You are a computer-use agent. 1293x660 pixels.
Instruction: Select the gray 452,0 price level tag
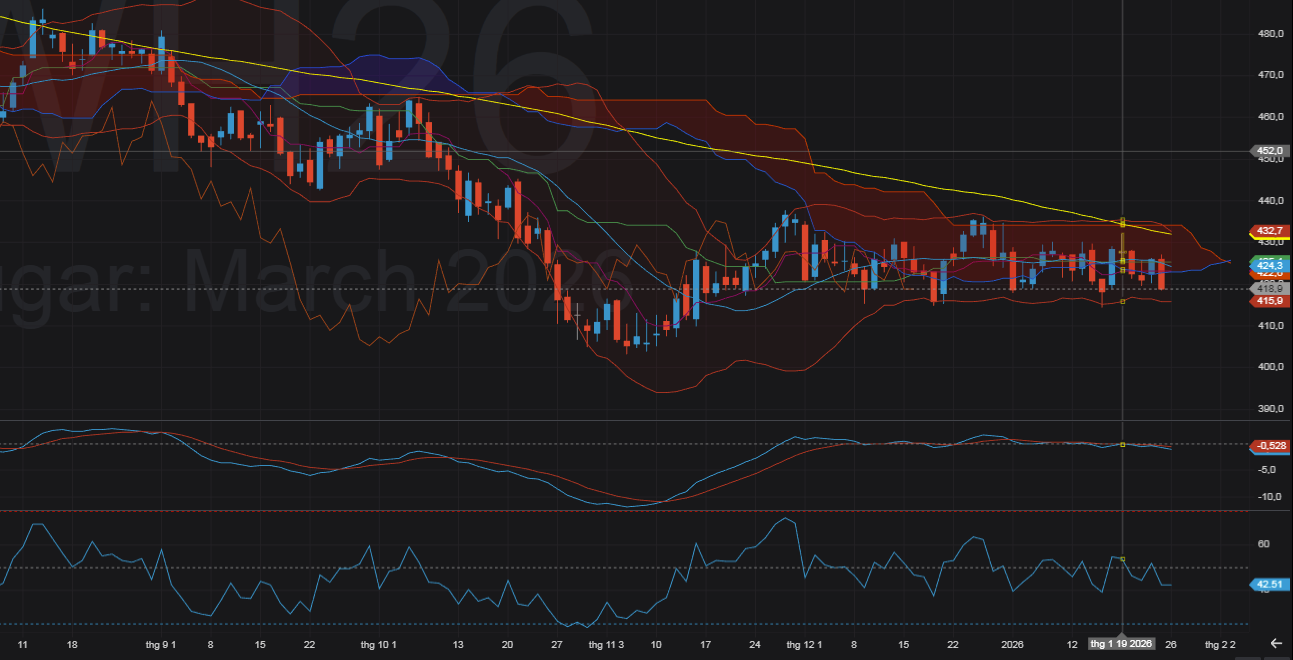(x=1270, y=152)
